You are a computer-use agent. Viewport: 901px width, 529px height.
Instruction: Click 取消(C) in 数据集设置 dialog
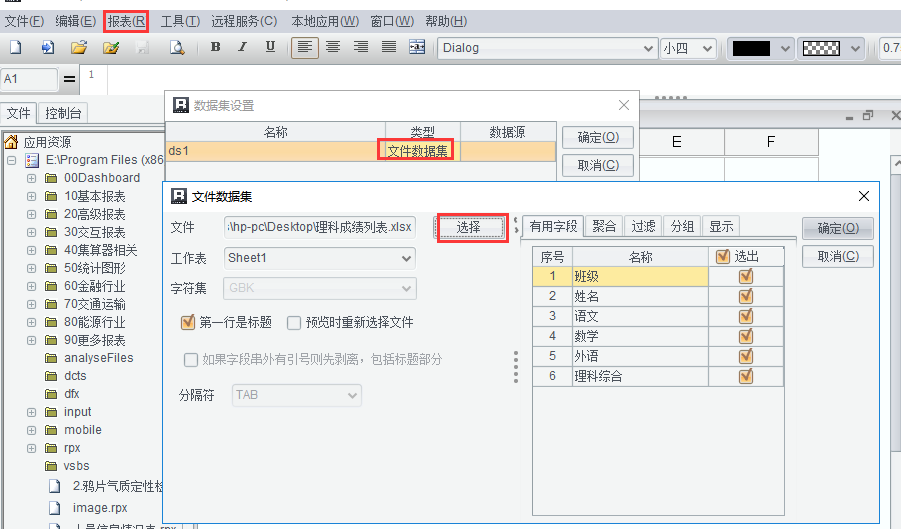(598, 165)
